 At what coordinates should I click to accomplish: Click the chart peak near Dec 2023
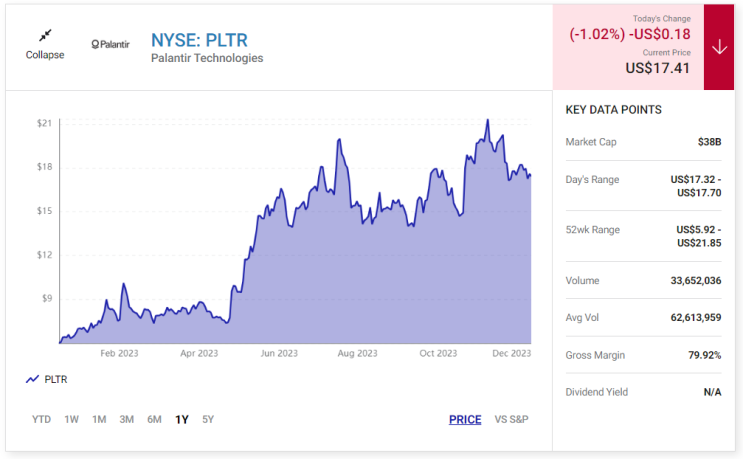(x=487, y=120)
